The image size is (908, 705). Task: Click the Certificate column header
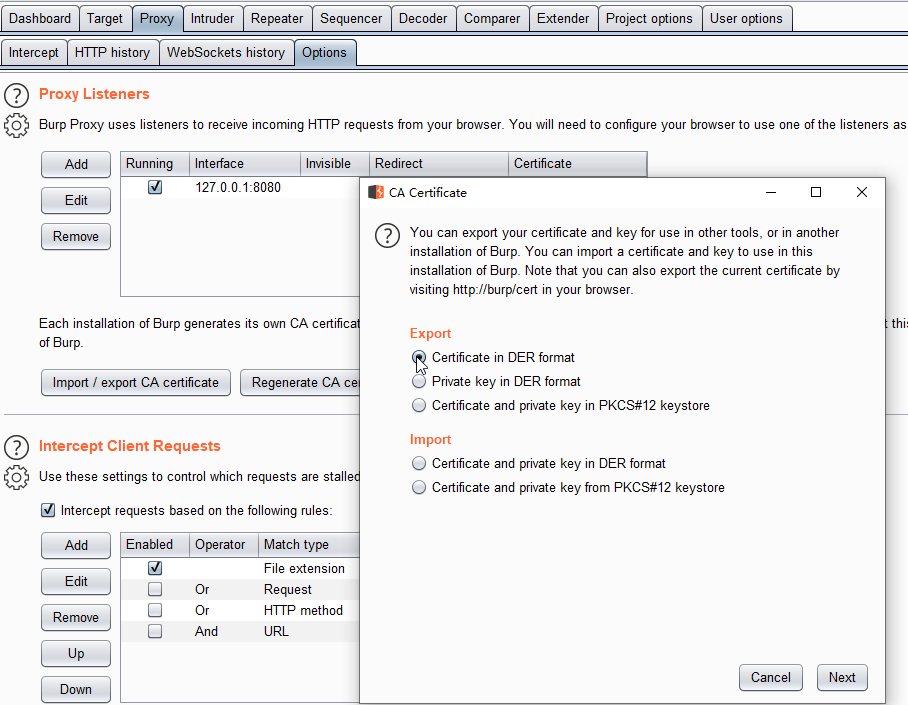[x=578, y=164]
